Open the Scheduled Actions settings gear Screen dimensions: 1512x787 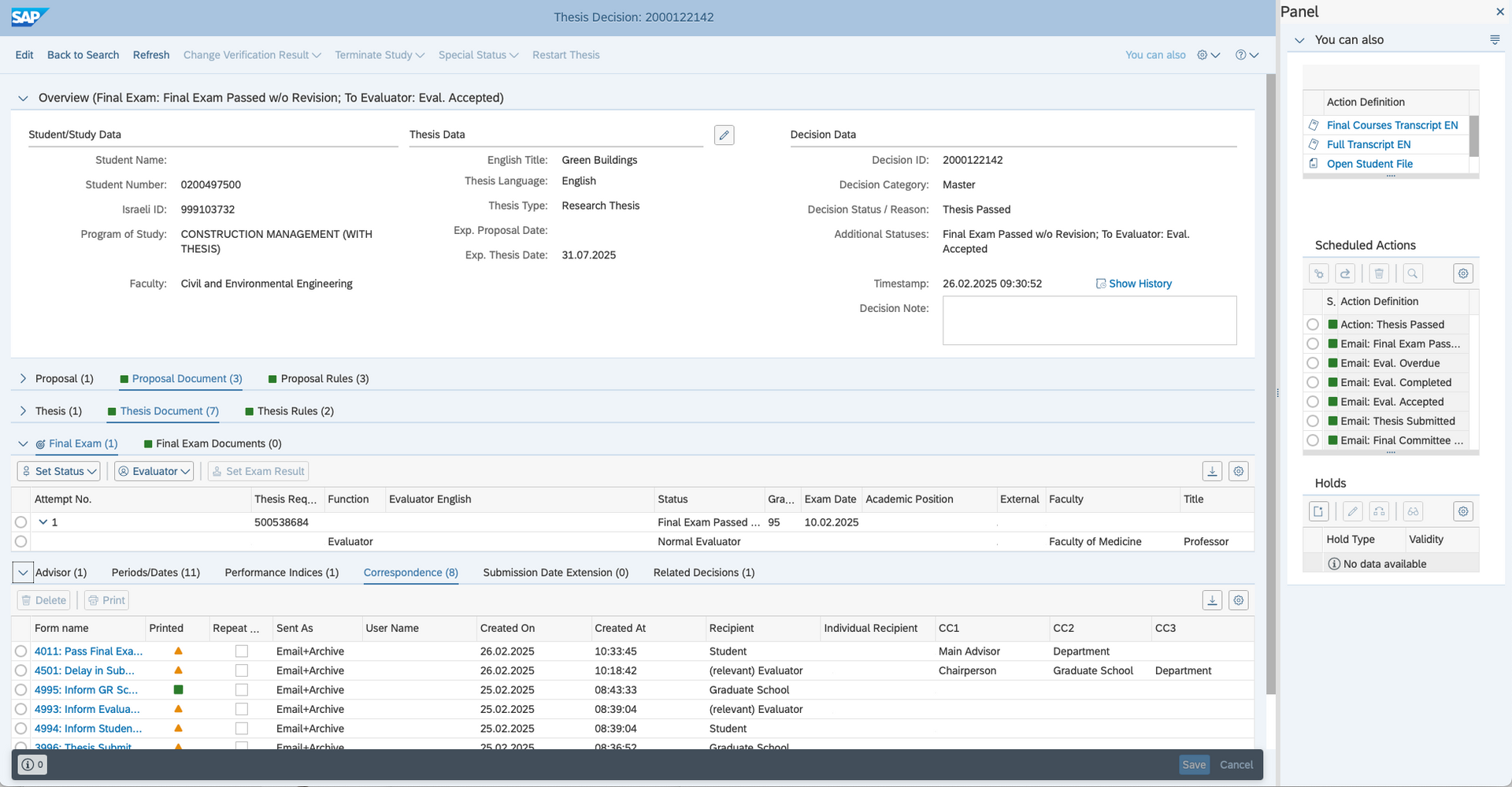1462,273
